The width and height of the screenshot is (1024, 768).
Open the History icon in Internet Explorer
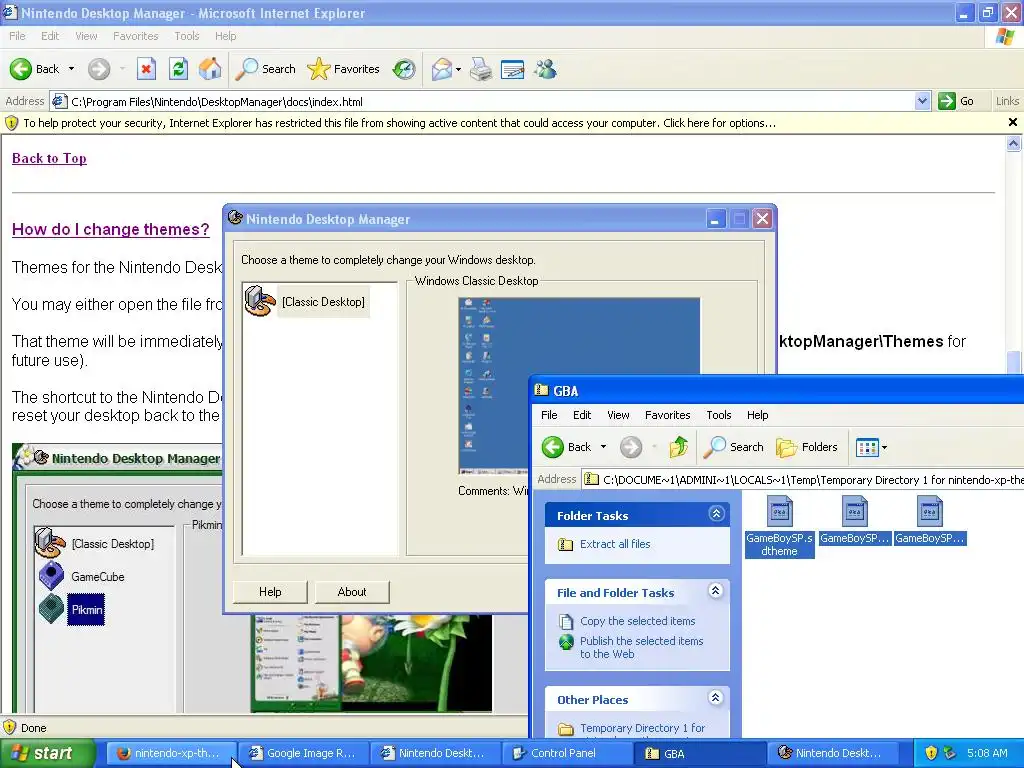tap(404, 69)
